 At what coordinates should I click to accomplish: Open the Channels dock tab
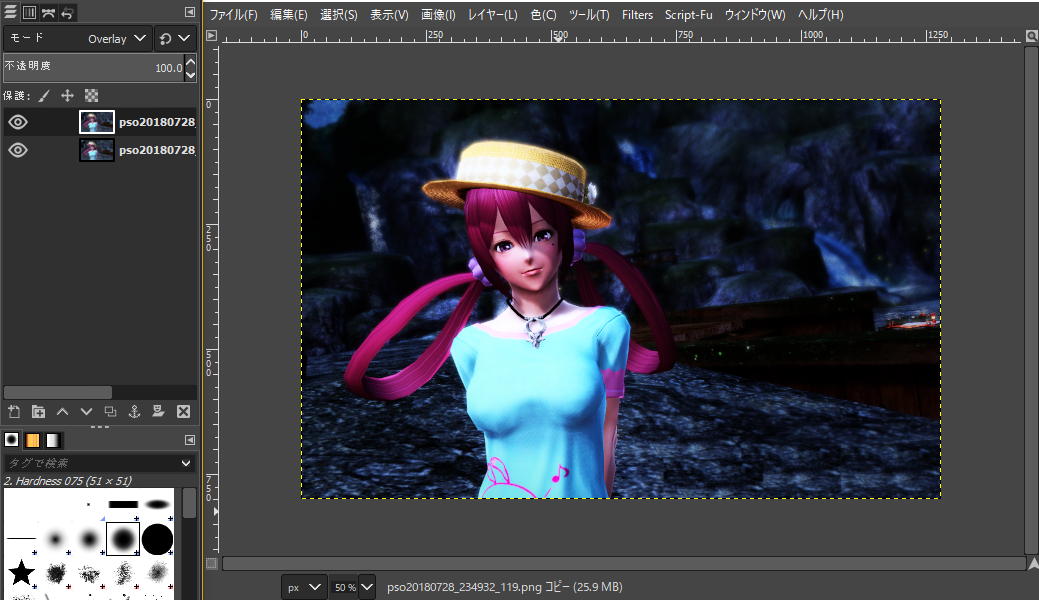coord(29,12)
